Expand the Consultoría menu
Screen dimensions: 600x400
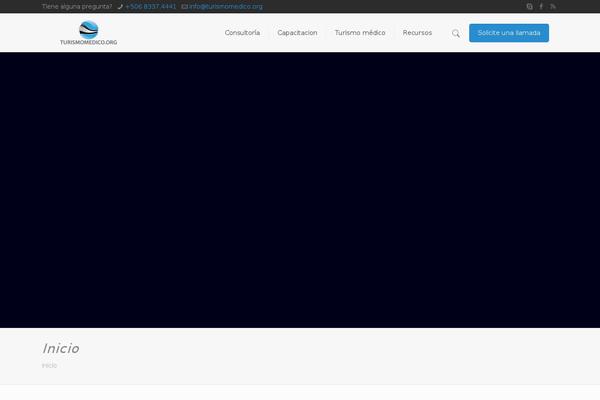[242, 33]
